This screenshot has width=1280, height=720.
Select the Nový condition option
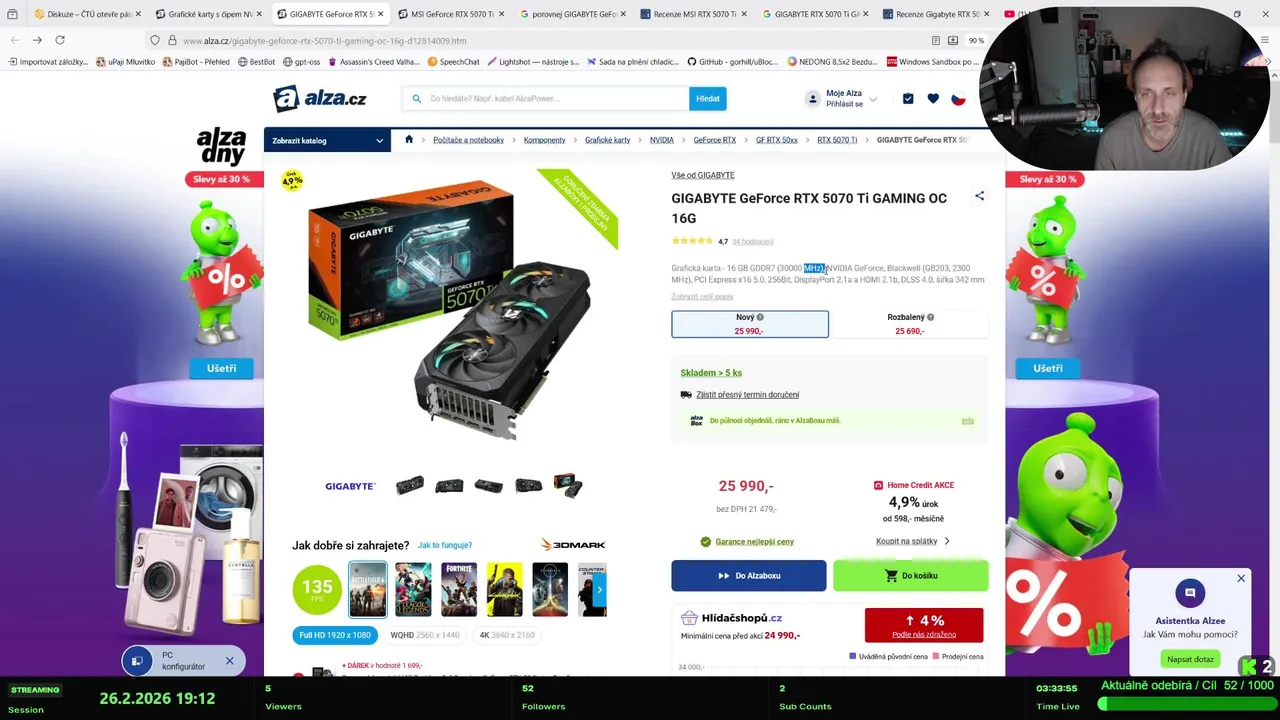click(x=750, y=324)
